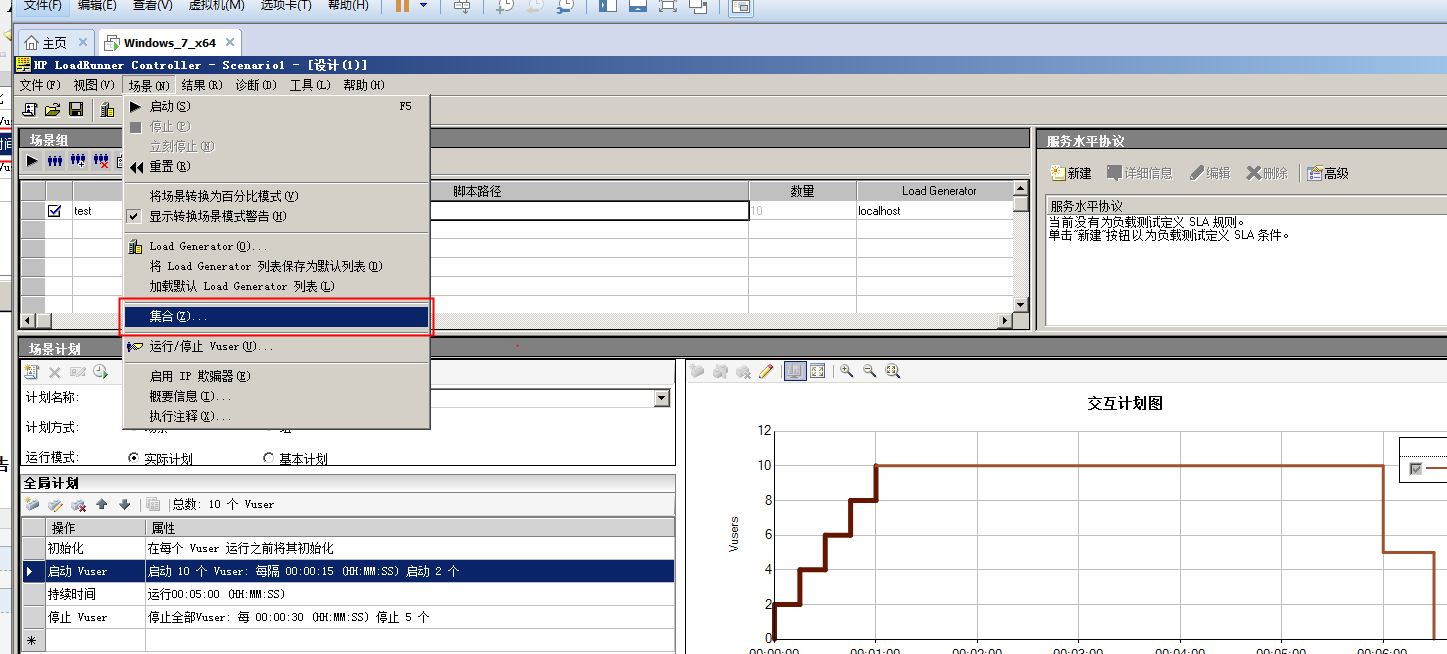The image size is (1447, 654).
Task: Uncheck the test group checkbox
Action: pos(55,211)
